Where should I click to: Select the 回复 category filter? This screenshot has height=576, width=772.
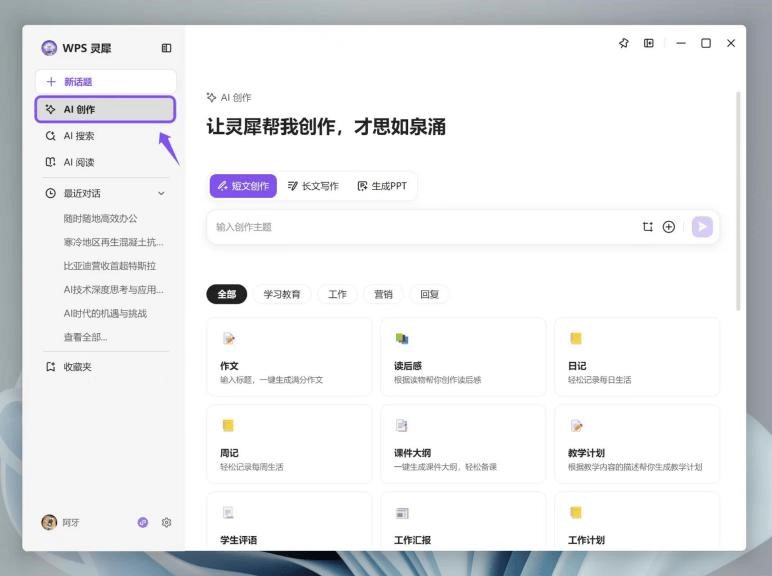pyautogui.click(x=429, y=294)
